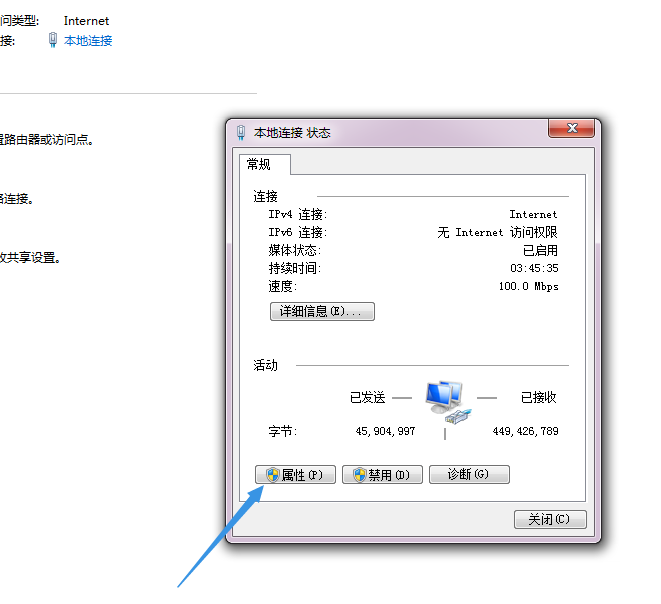Open the 属性(P) properties button
The height and width of the screenshot is (604, 661).
tap(295, 475)
